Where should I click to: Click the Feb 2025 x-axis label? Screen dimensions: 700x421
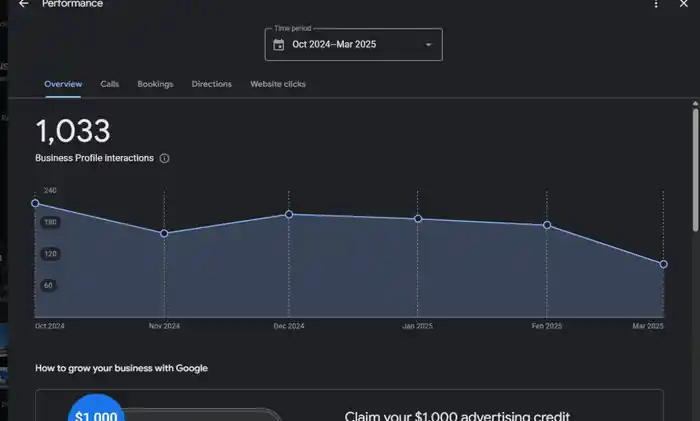[x=546, y=326]
